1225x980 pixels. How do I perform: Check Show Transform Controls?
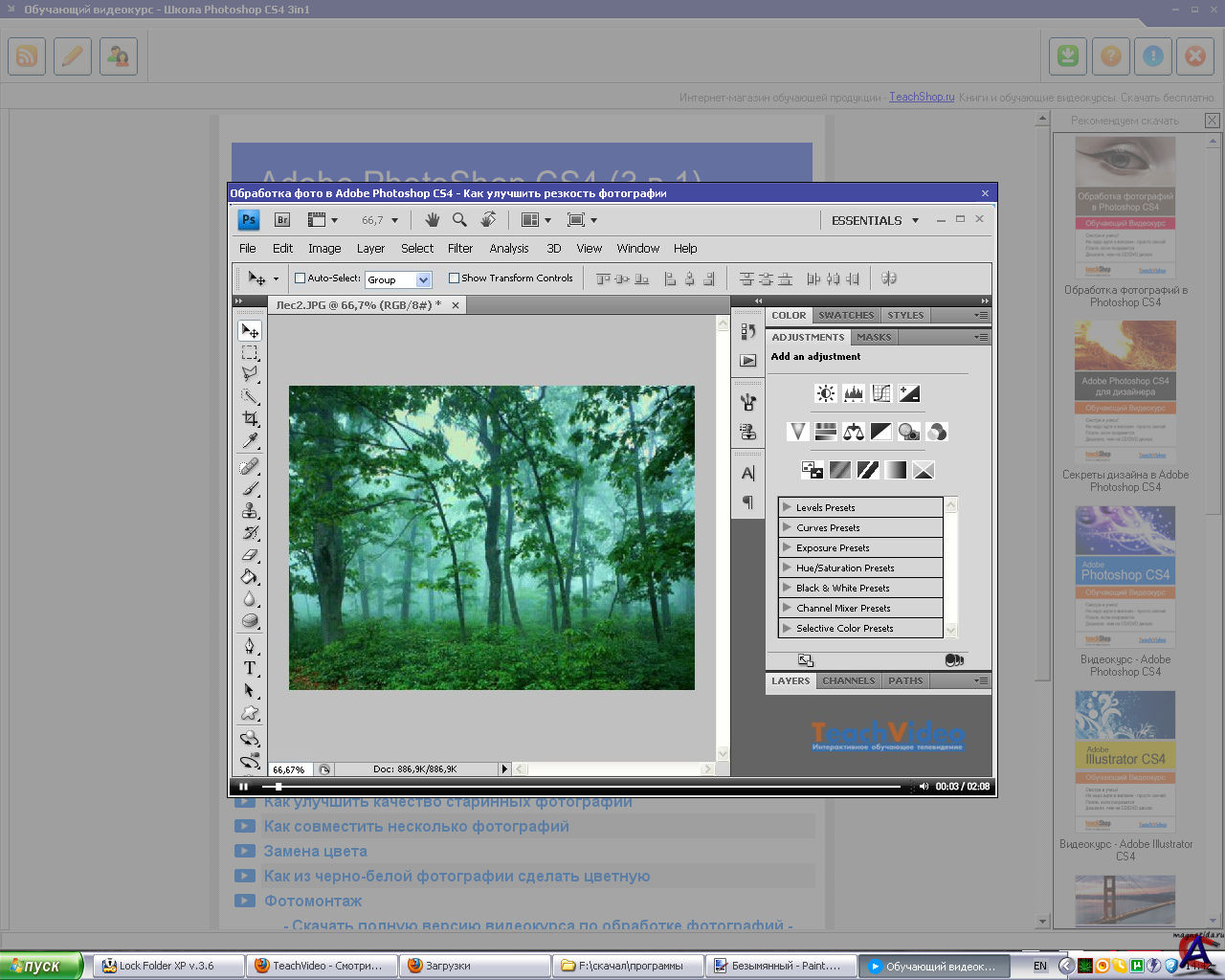(455, 278)
